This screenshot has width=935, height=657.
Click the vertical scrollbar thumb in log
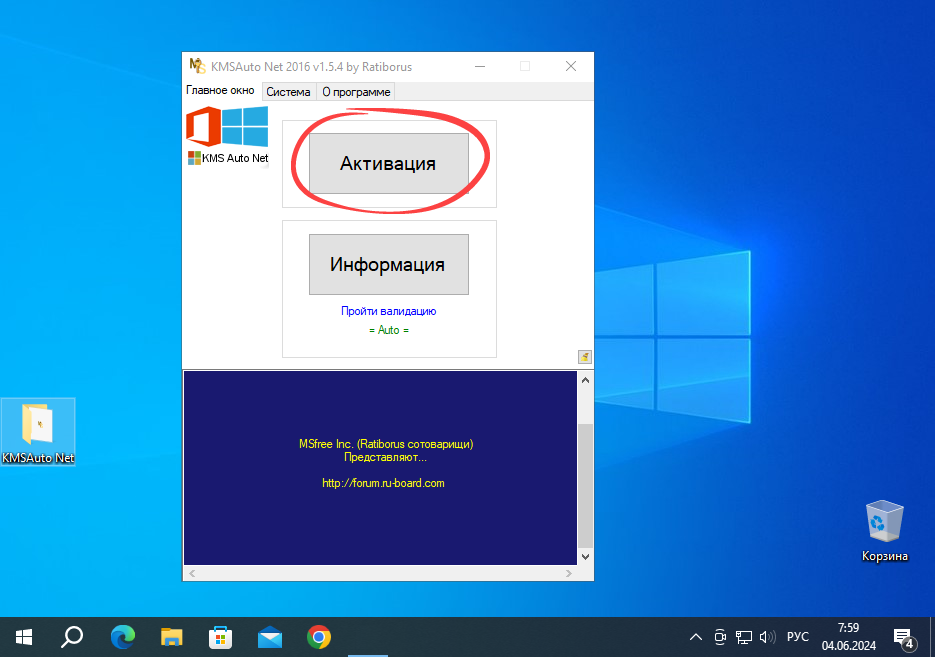click(x=586, y=485)
